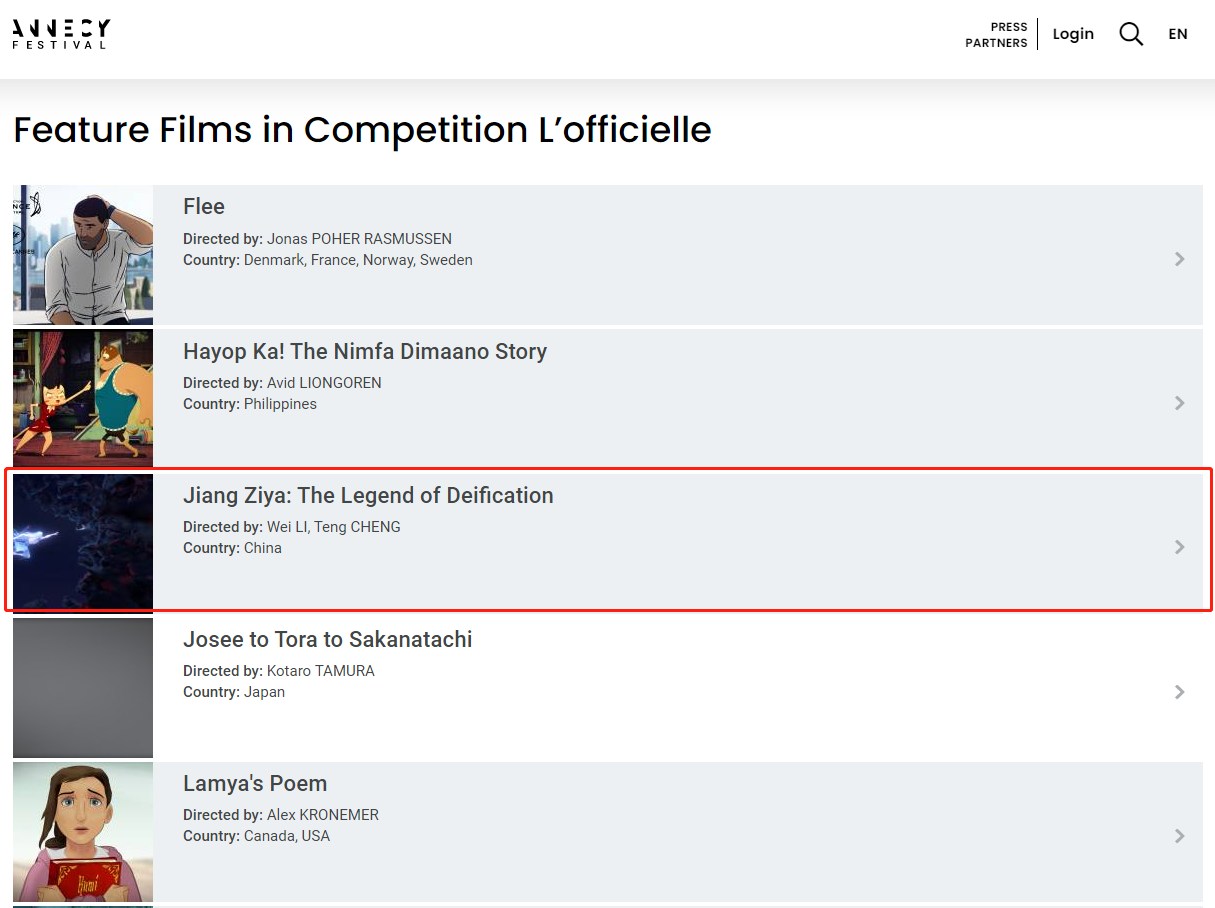Open the Flee film title
The image size is (1215, 908).
click(204, 207)
